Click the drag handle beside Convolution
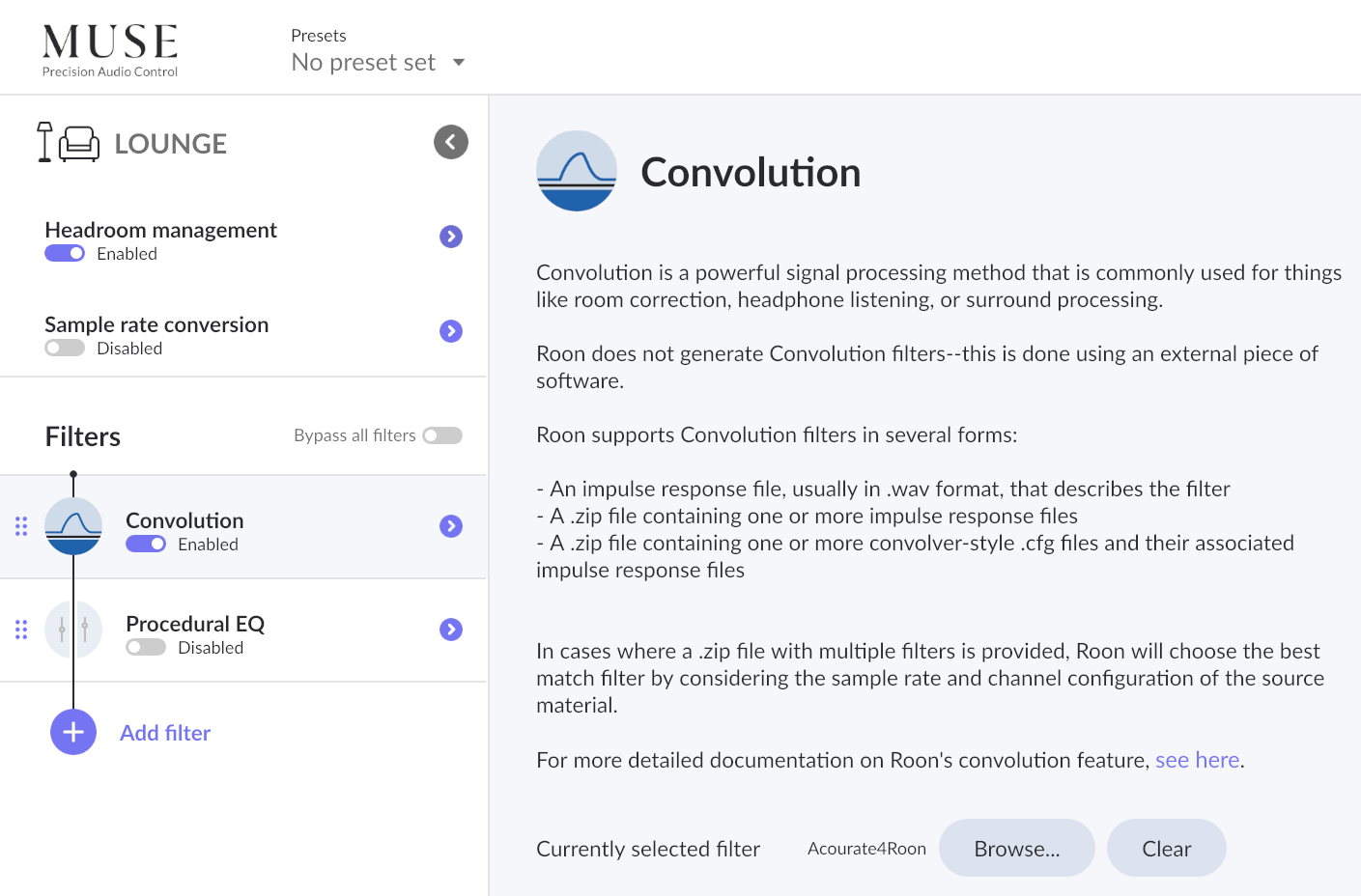This screenshot has width=1361, height=896. tap(20, 526)
